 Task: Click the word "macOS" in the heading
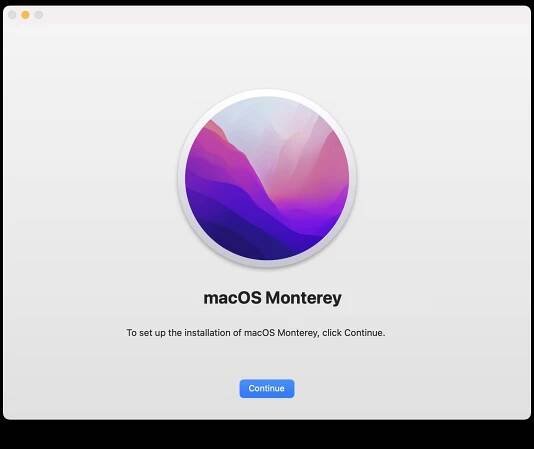232,298
